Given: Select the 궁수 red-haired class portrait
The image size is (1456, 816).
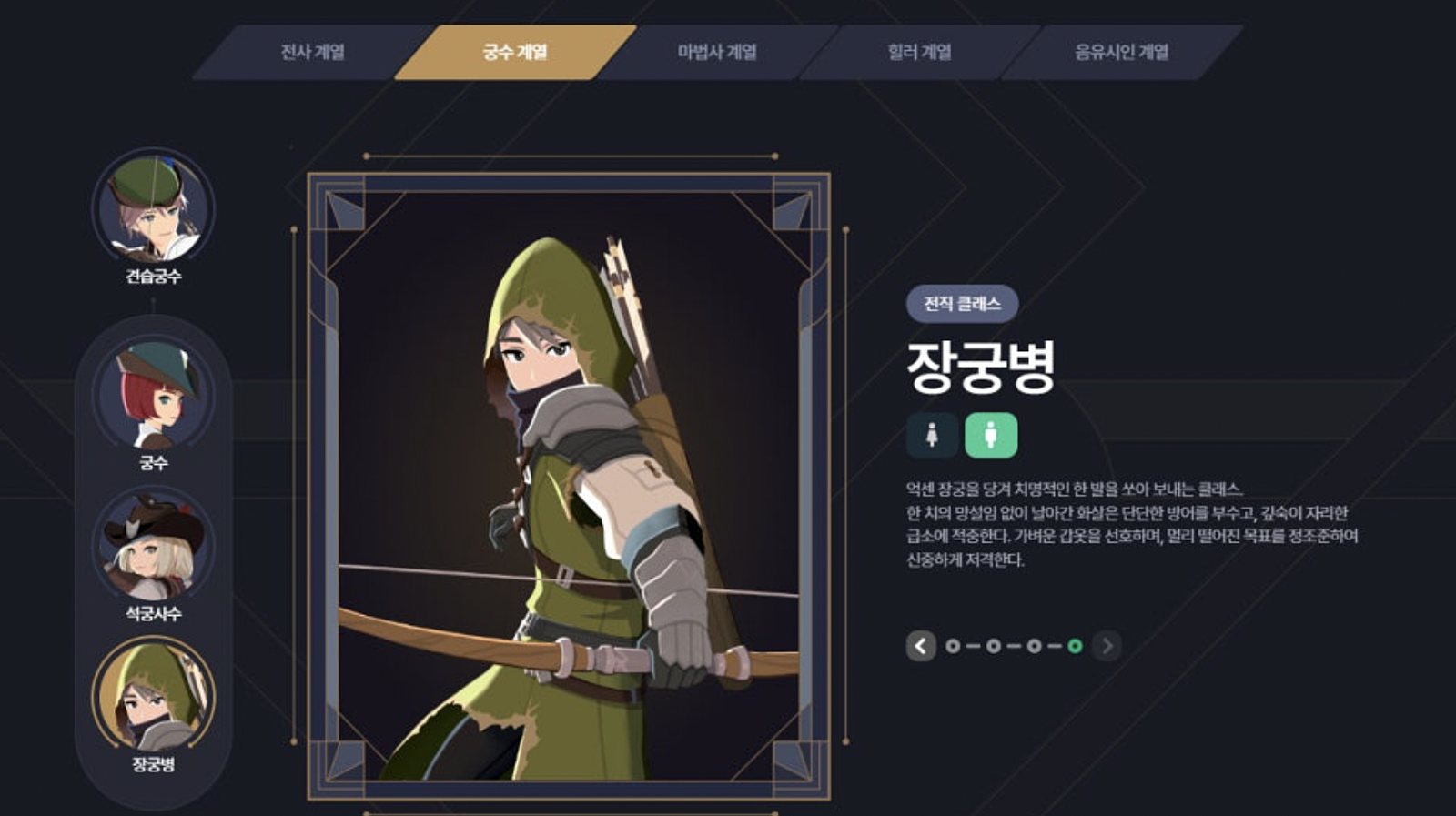Looking at the screenshot, I should (153, 394).
